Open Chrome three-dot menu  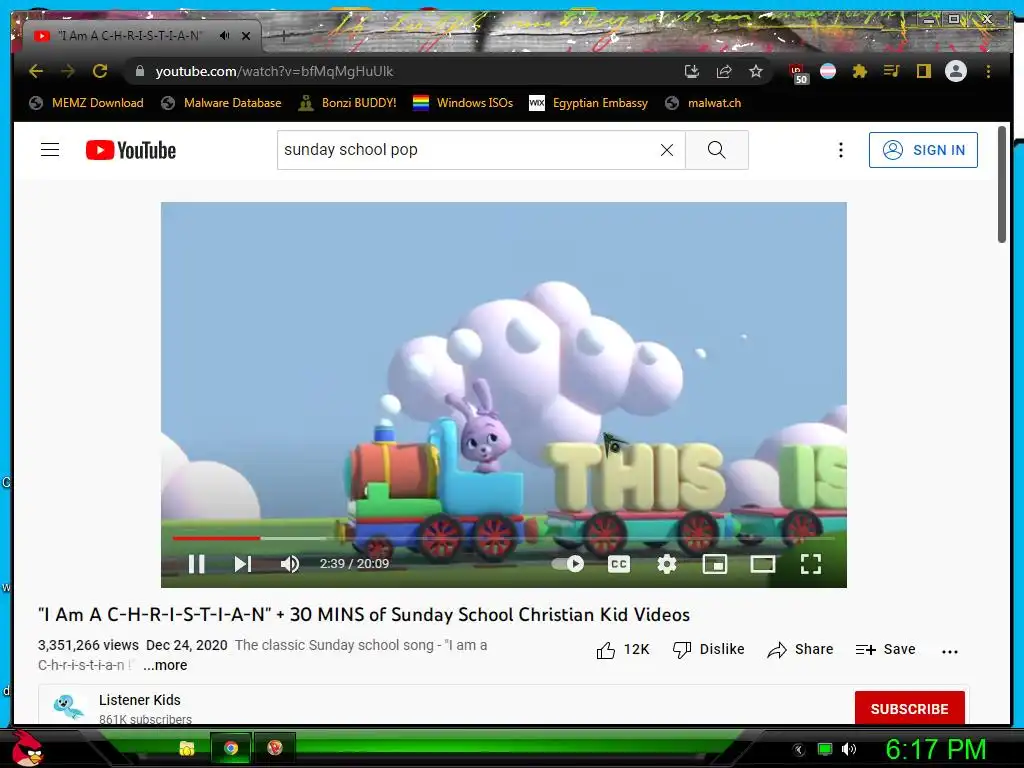pos(988,71)
